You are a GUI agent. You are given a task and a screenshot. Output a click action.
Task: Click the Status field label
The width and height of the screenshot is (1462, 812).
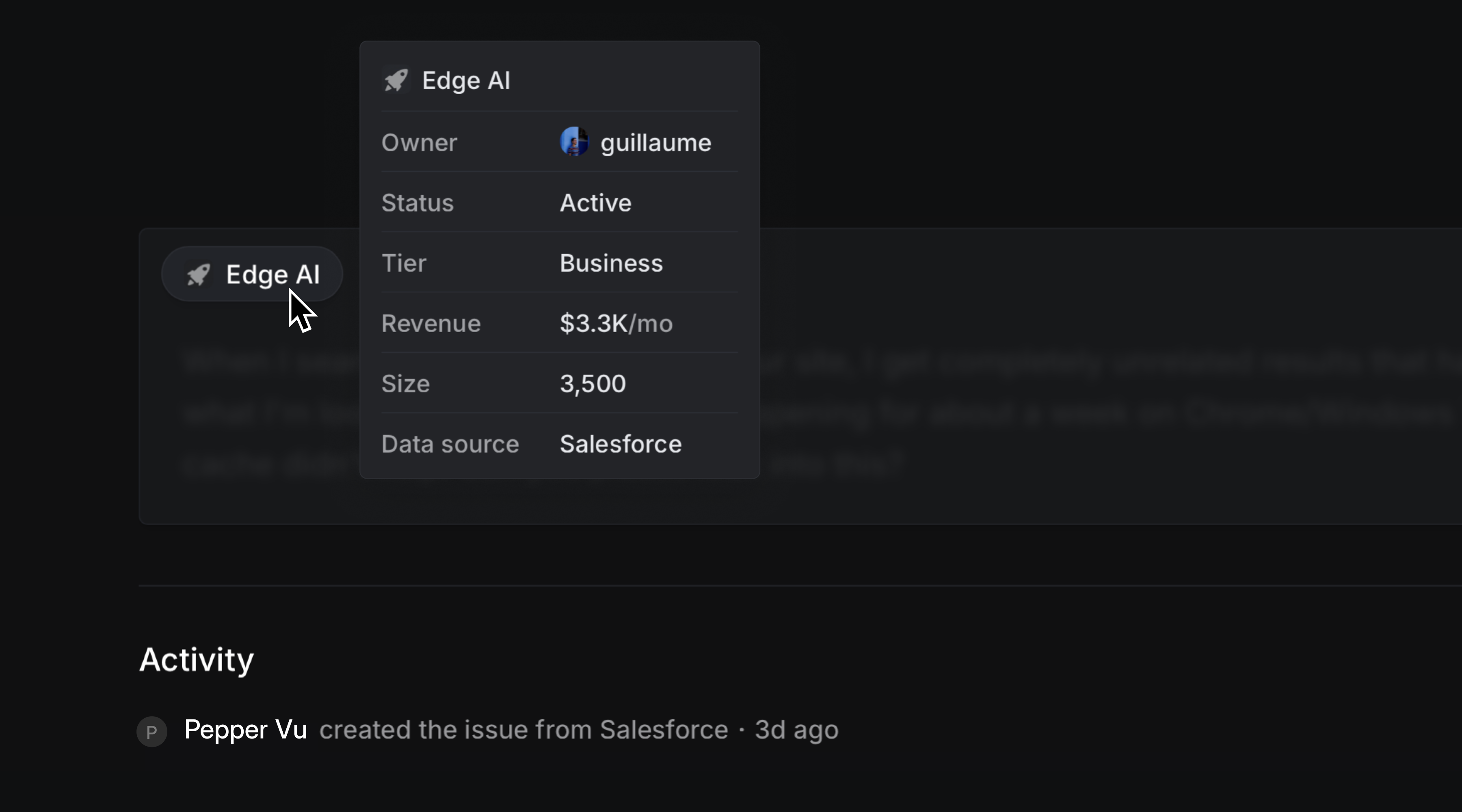tap(417, 203)
